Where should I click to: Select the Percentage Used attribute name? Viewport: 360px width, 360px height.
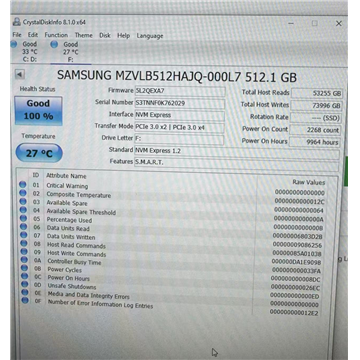point(69,220)
